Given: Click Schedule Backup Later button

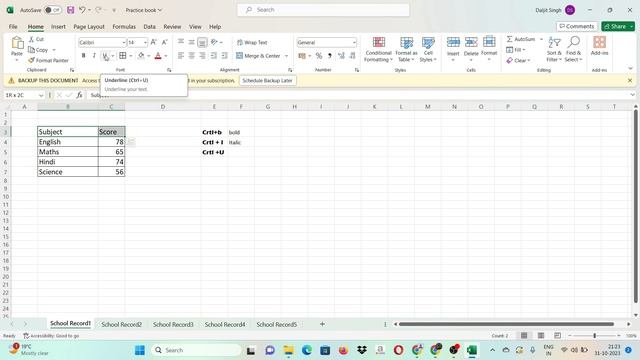Looking at the screenshot, I should (267, 80).
